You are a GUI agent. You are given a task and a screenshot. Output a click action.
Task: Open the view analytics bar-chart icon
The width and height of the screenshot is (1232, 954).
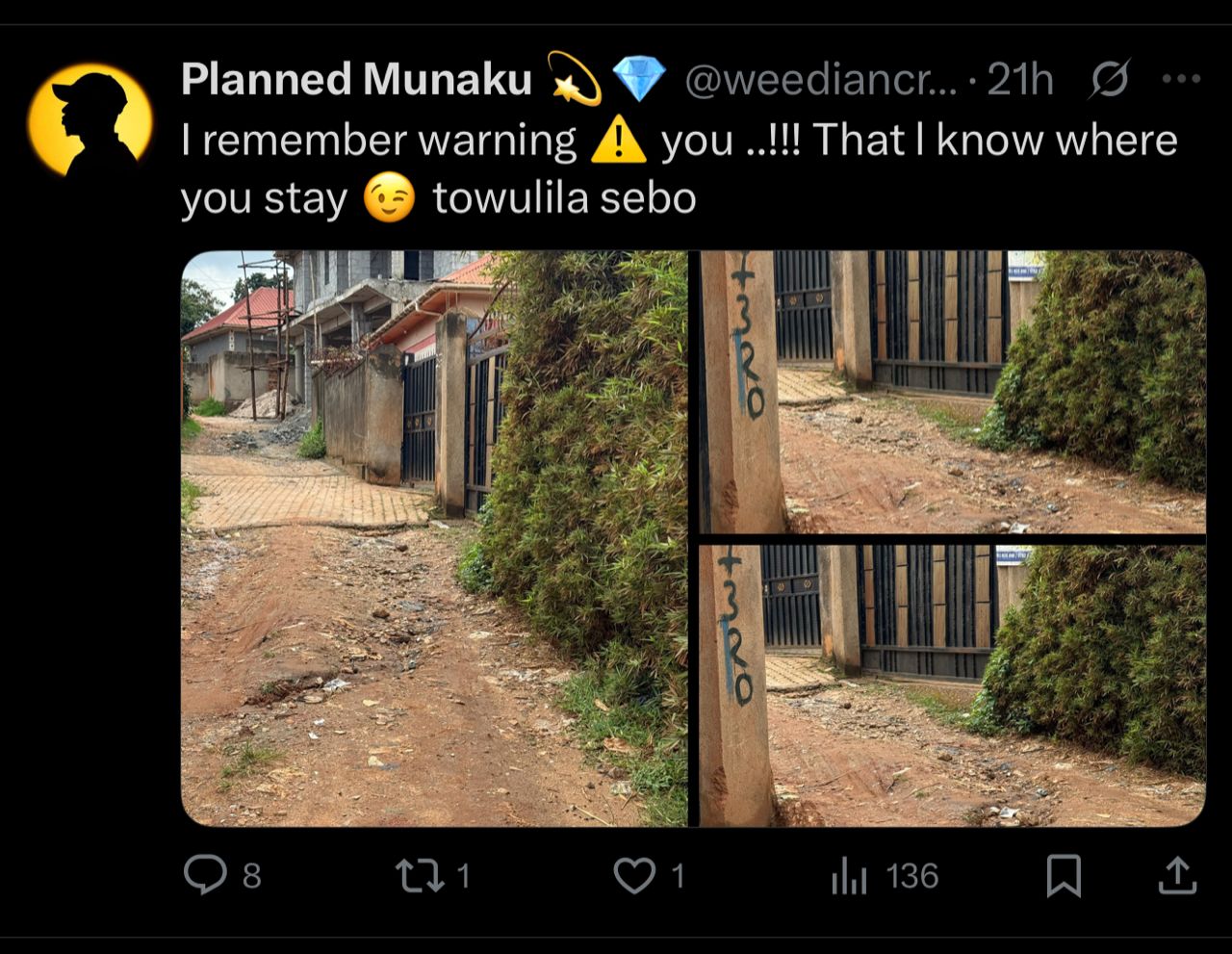click(849, 877)
